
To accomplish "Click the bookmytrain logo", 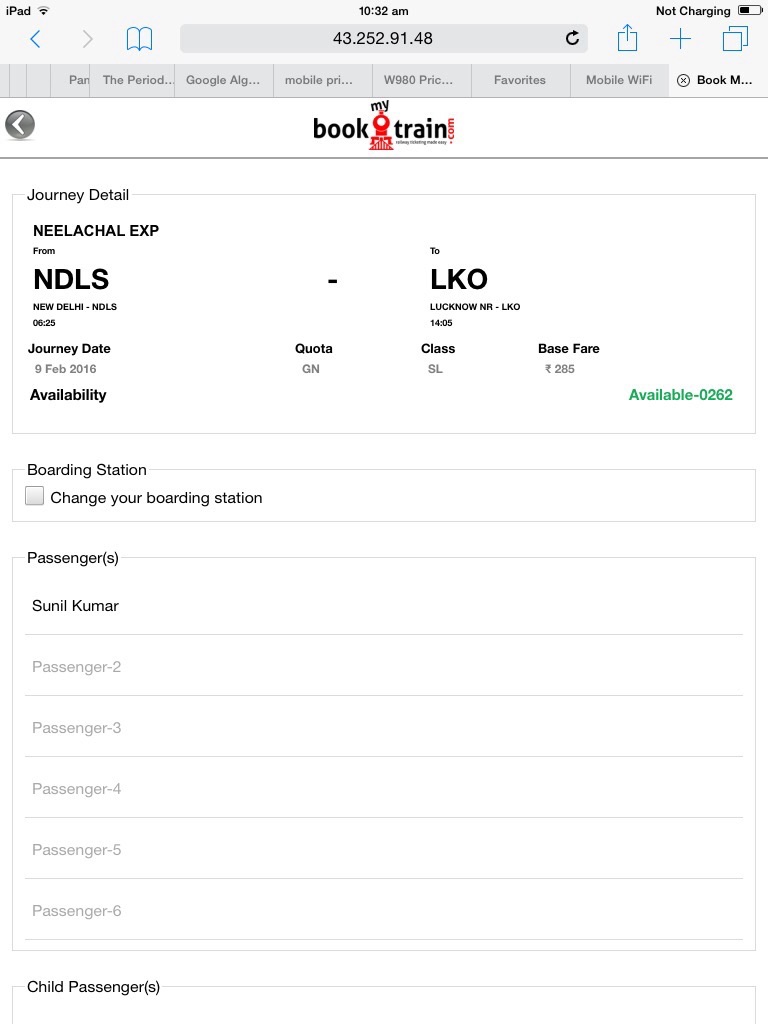I will (385, 128).
